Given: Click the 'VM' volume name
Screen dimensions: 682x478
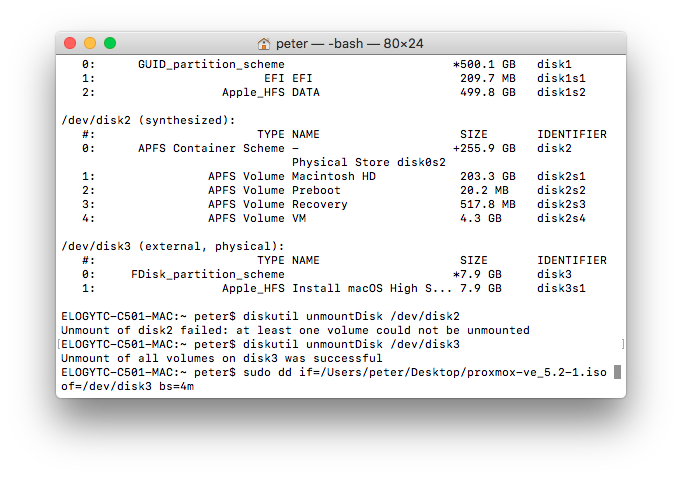Looking at the screenshot, I should coord(299,218).
